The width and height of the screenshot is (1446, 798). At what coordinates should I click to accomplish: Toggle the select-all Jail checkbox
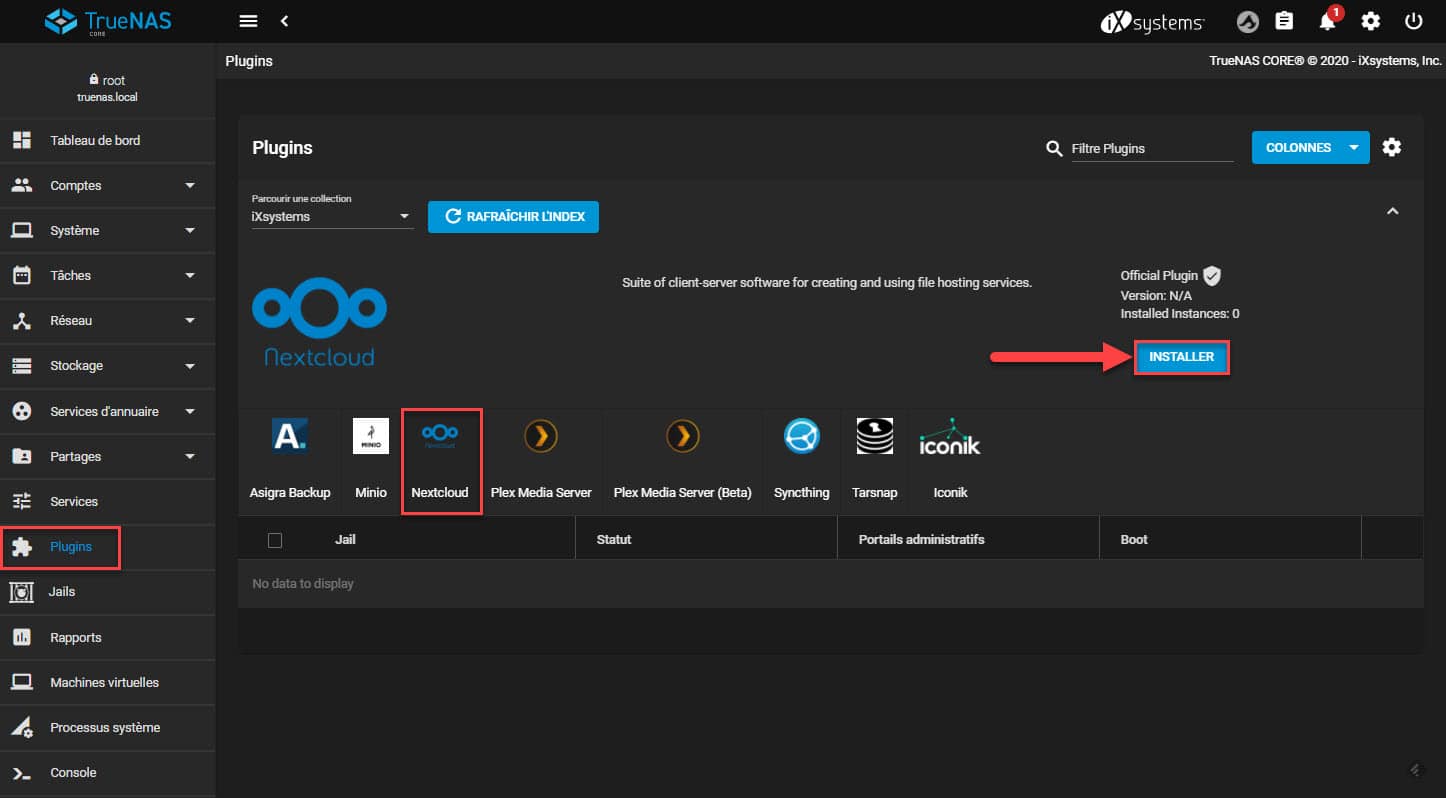point(275,540)
